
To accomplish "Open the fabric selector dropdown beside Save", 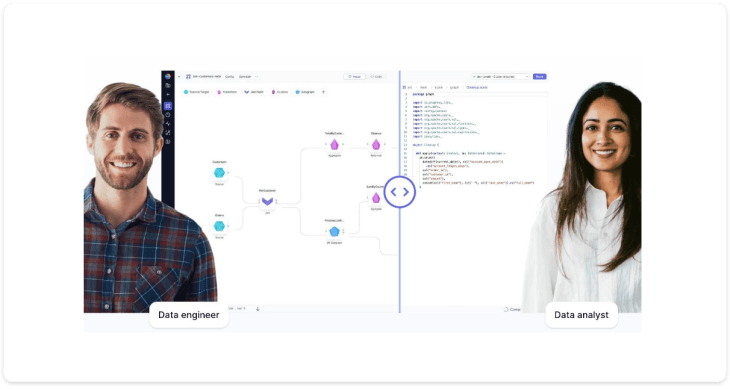I will 500,77.
